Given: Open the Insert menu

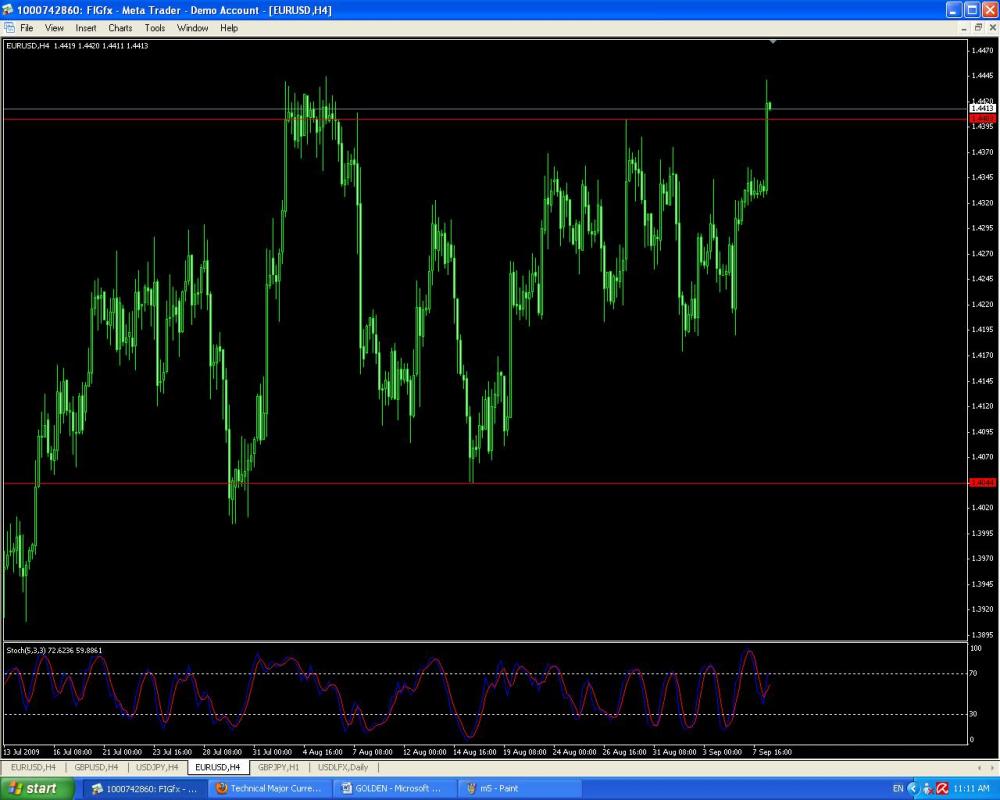Looking at the screenshot, I should 85,28.
